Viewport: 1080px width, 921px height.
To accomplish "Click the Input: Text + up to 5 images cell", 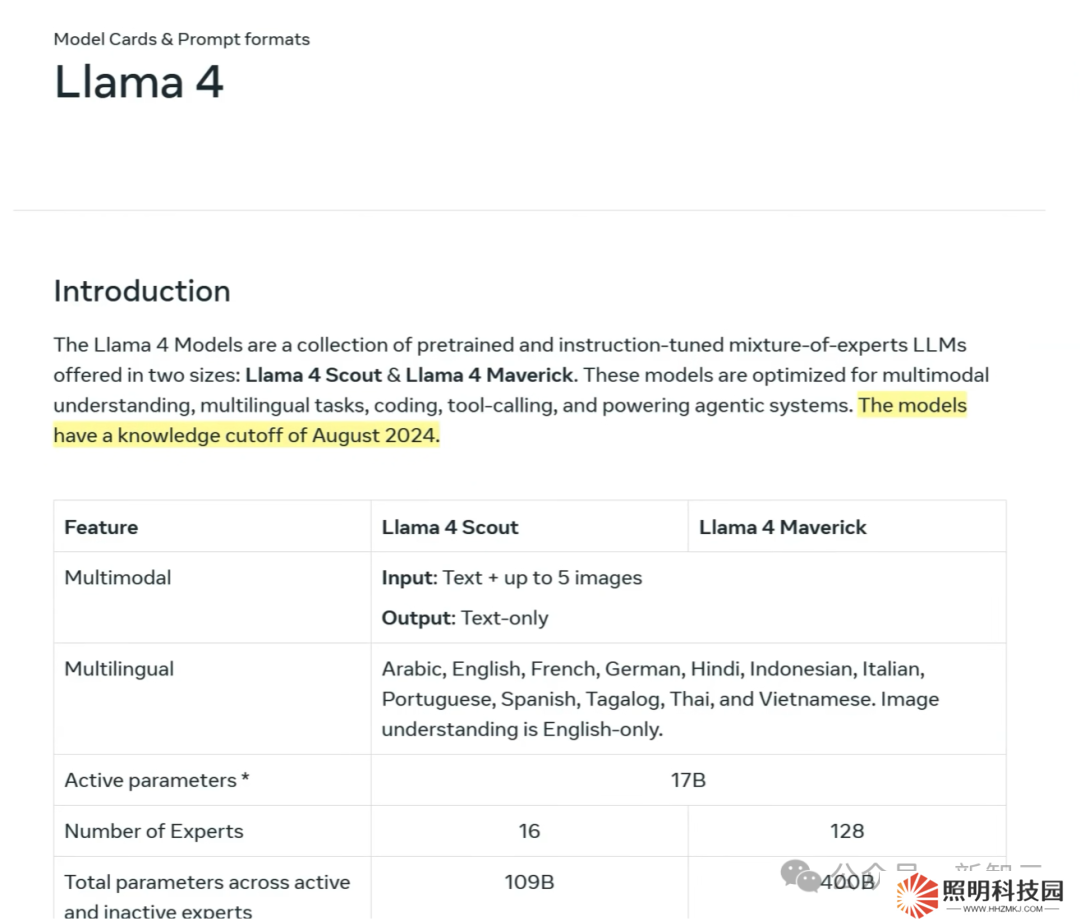I will tap(512, 577).
